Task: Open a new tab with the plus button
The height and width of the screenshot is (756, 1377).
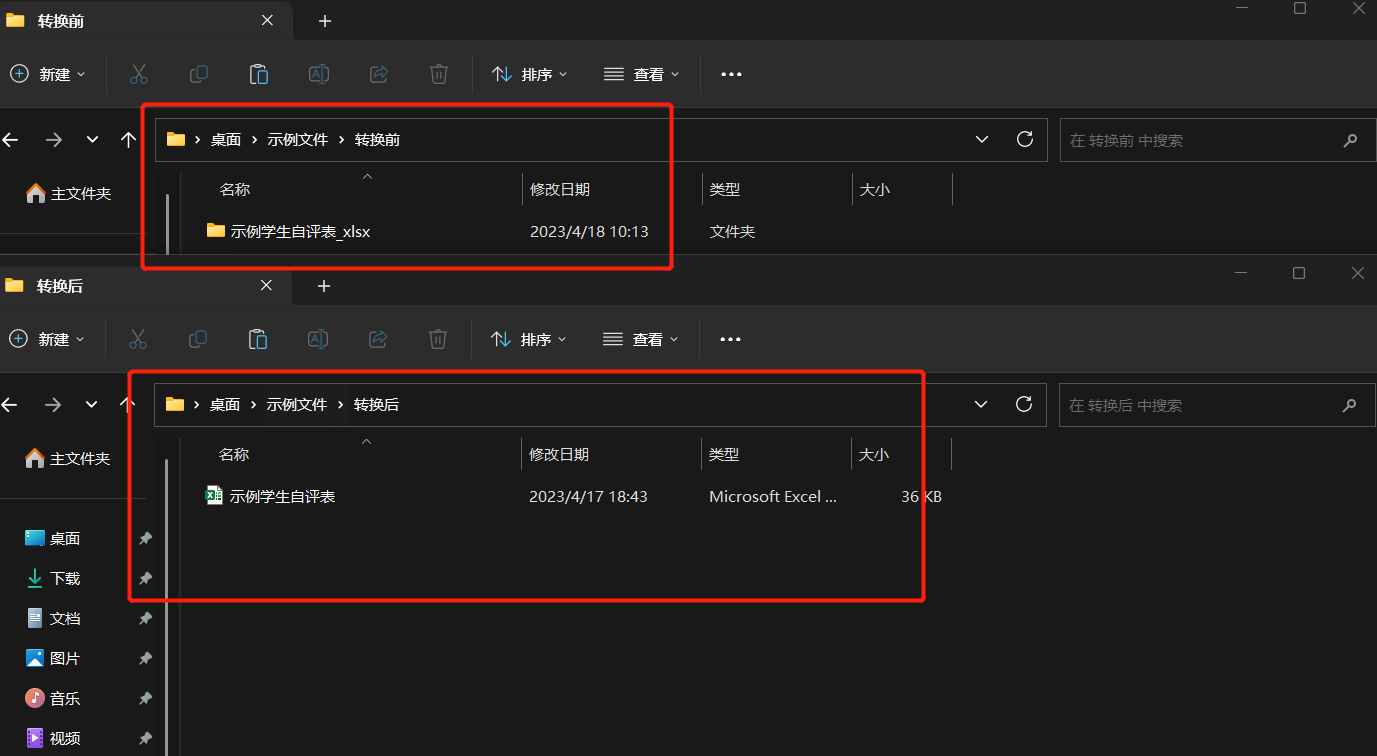Action: point(323,21)
